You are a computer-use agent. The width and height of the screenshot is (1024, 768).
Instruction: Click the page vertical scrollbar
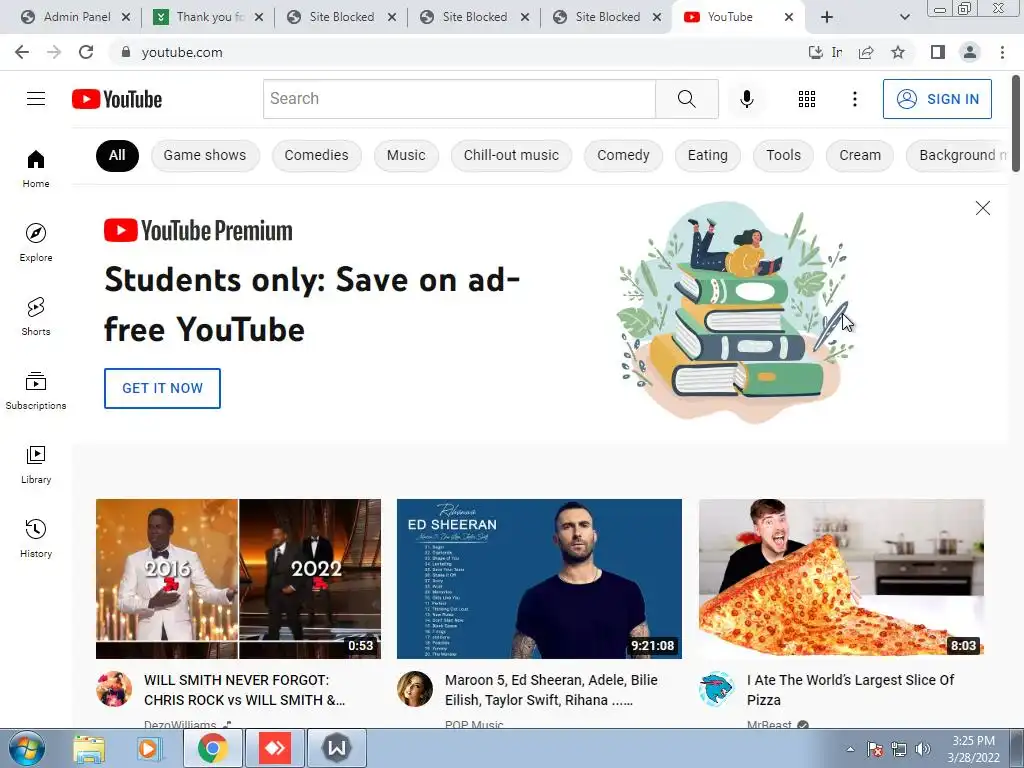pos(1016,124)
